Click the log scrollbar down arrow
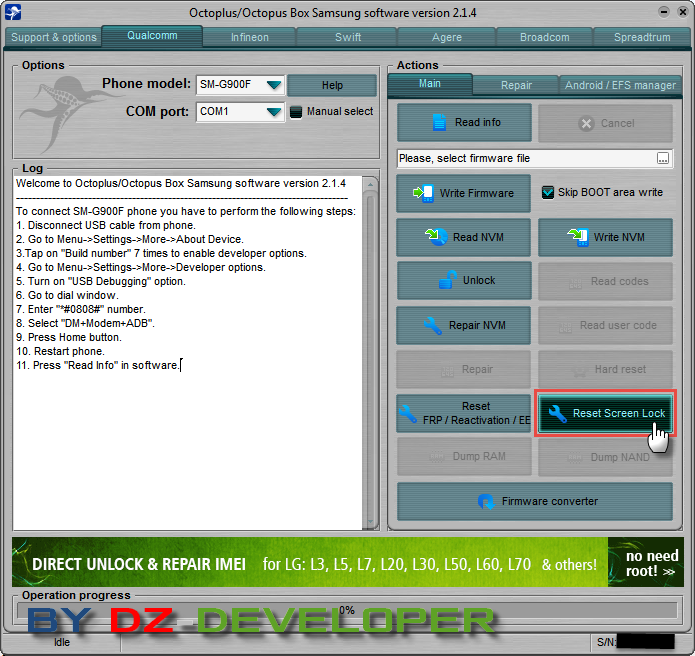 (x=370, y=522)
